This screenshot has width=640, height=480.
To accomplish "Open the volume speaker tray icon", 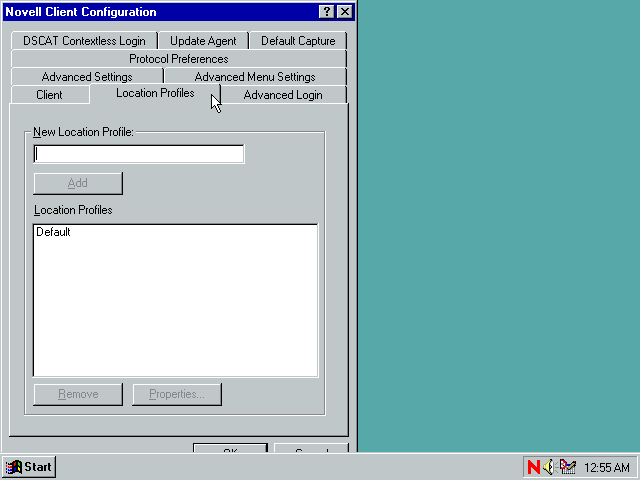I will coord(549,467).
